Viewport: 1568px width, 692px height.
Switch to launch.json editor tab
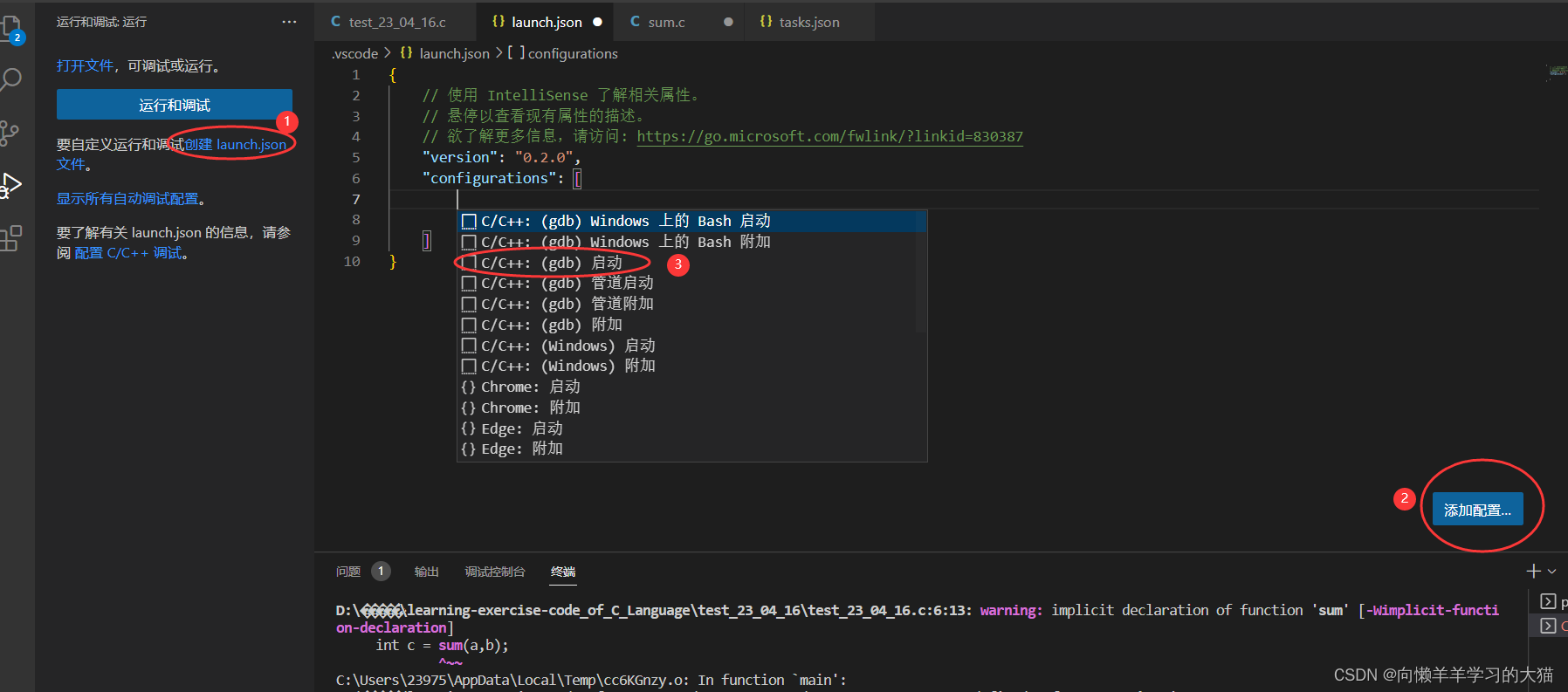click(546, 22)
